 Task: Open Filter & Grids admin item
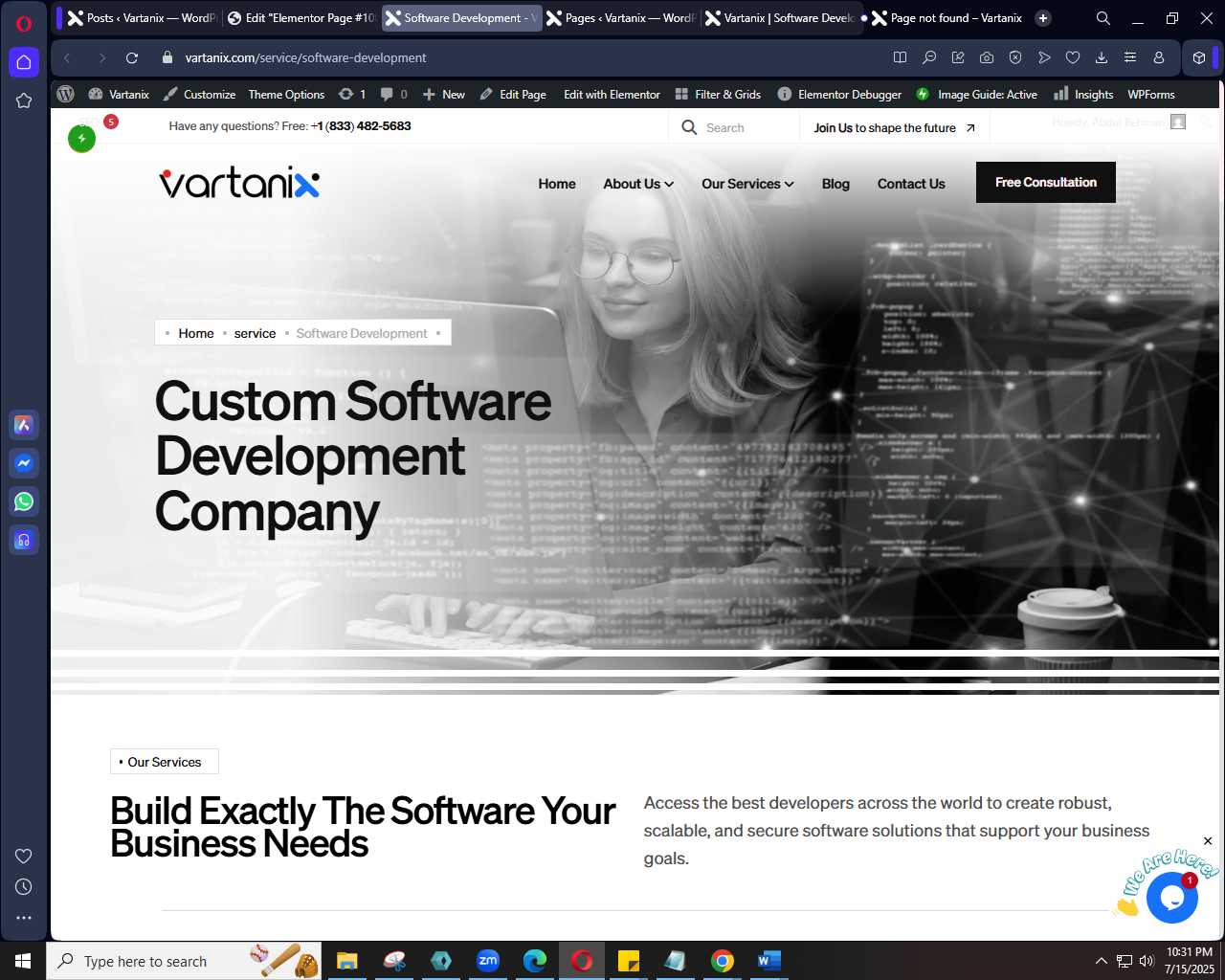tap(718, 95)
